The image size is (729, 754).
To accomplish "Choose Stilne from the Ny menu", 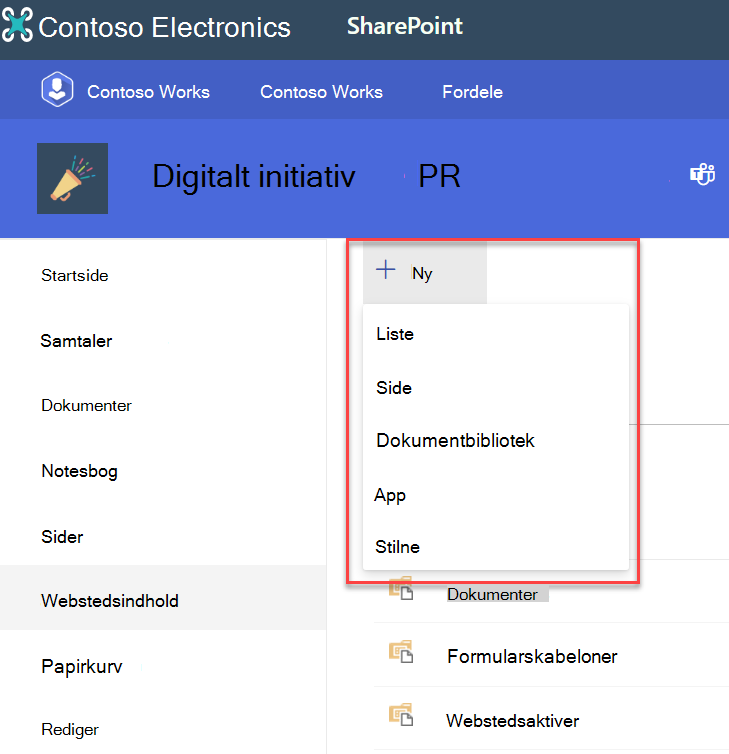I will click(496, 547).
